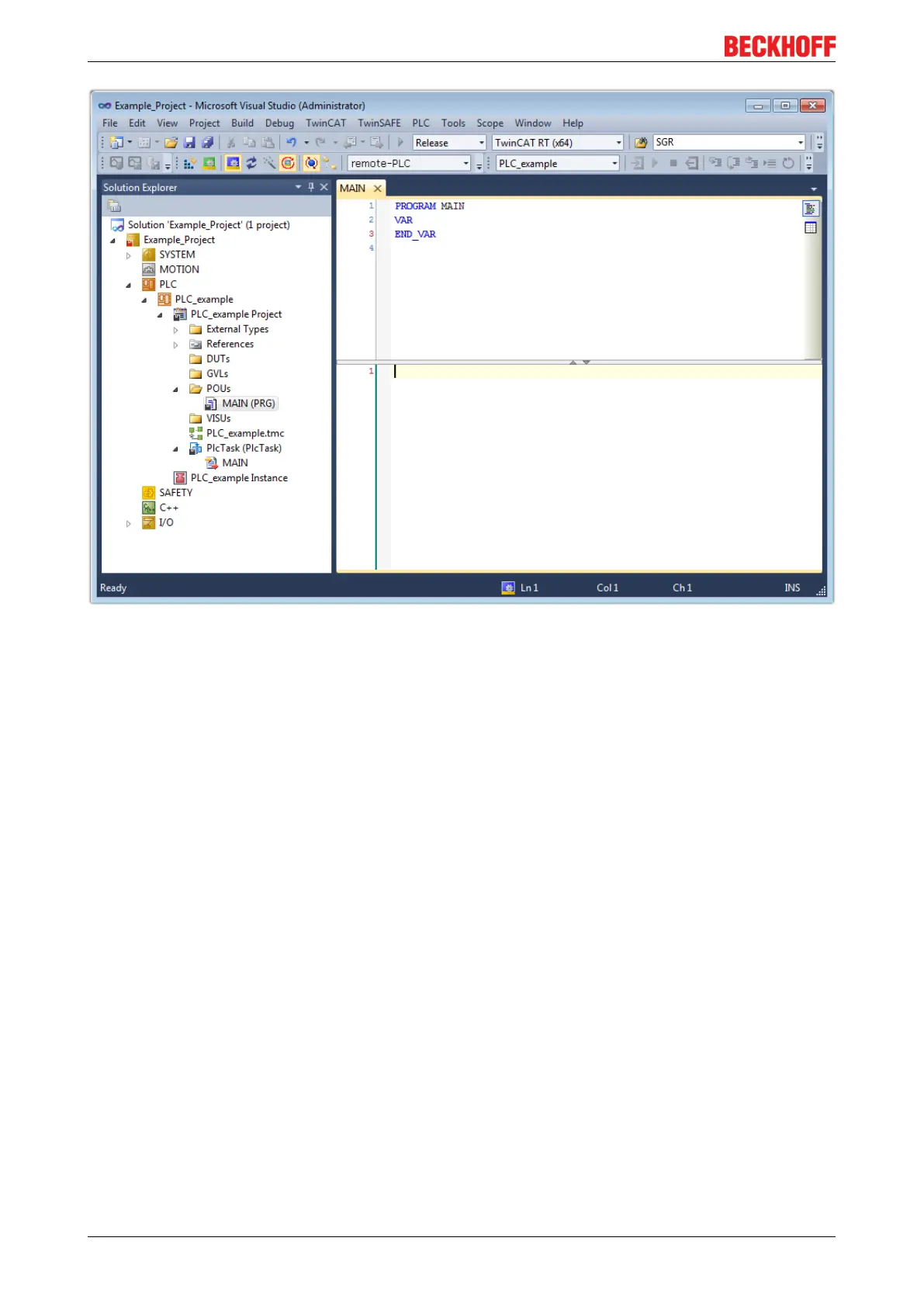The height and width of the screenshot is (1307, 924).
Task: Select the VISUs folder
Action: [209, 418]
